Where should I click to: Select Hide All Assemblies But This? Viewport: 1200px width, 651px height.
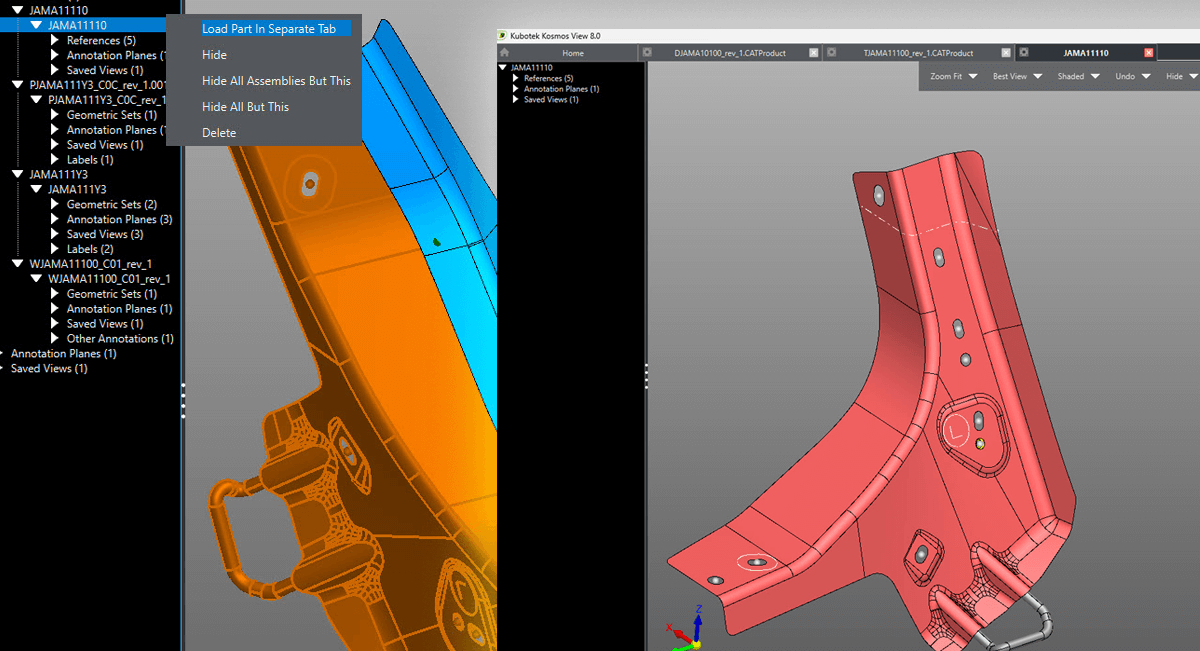pos(276,80)
